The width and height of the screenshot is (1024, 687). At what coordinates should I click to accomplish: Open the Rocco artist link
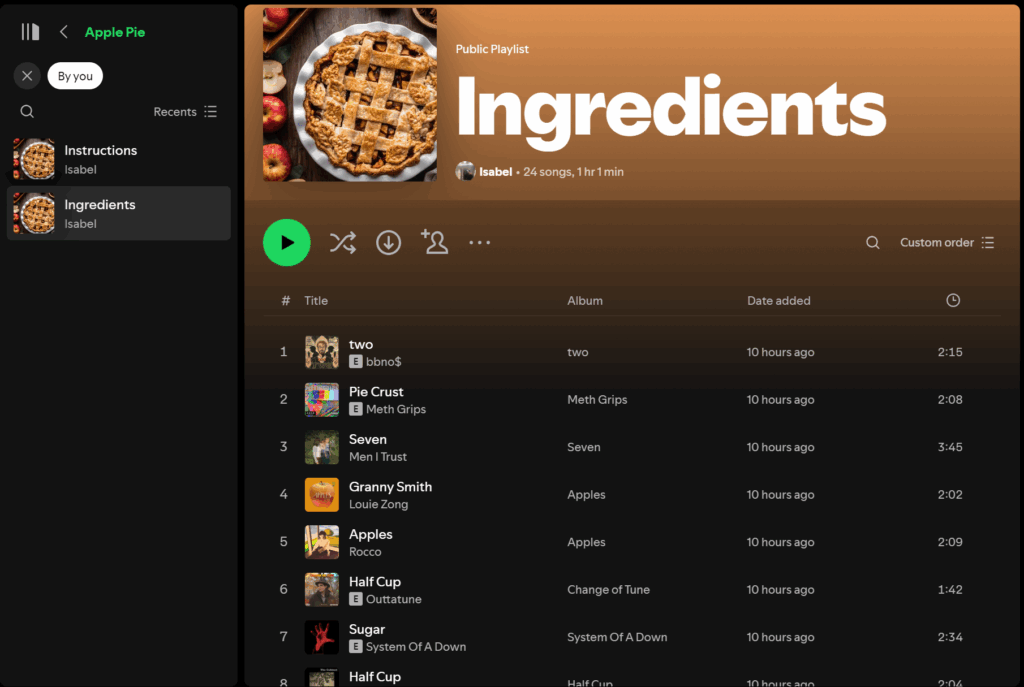coord(365,552)
